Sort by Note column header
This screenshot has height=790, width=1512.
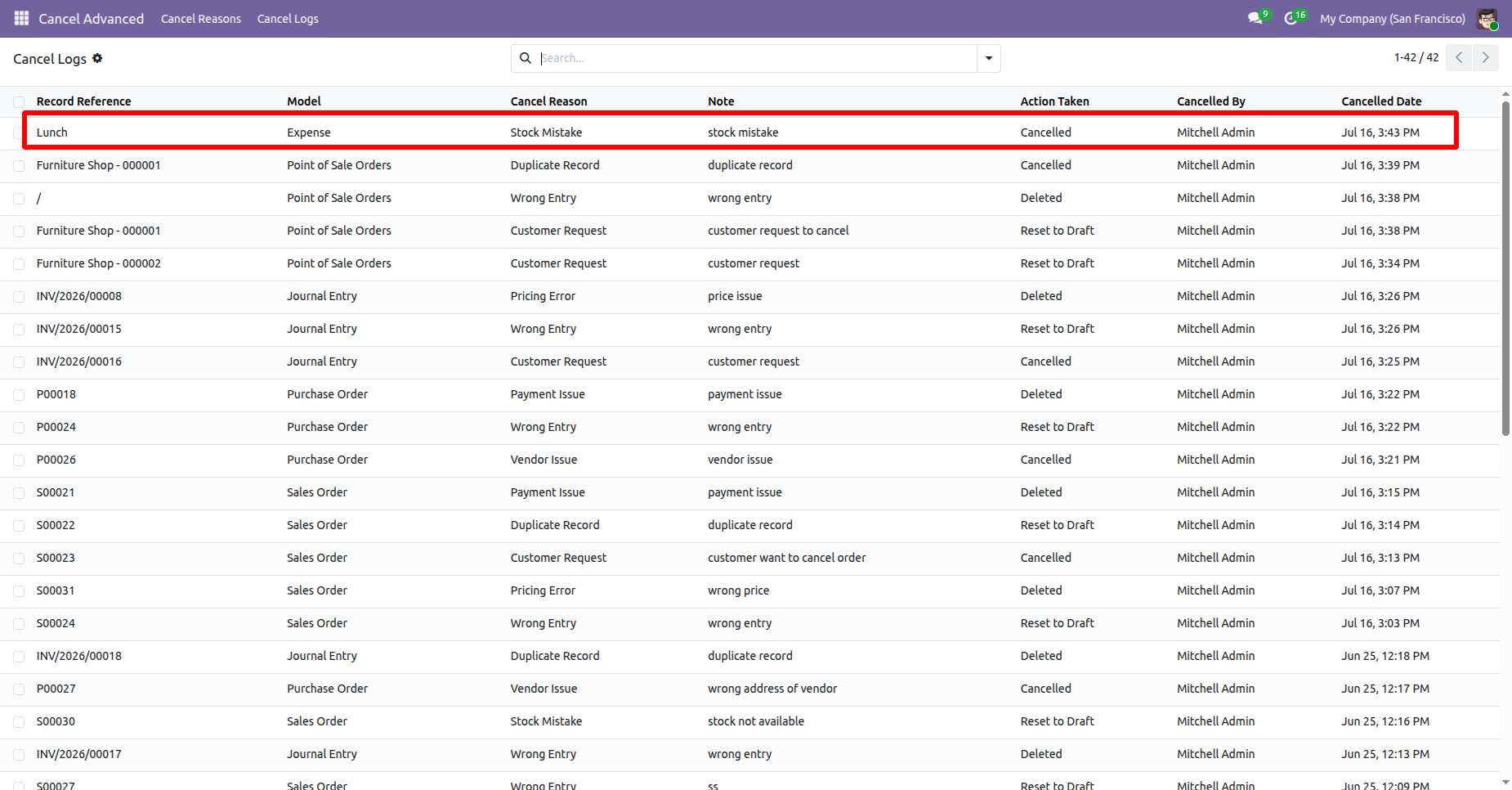[x=721, y=101]
